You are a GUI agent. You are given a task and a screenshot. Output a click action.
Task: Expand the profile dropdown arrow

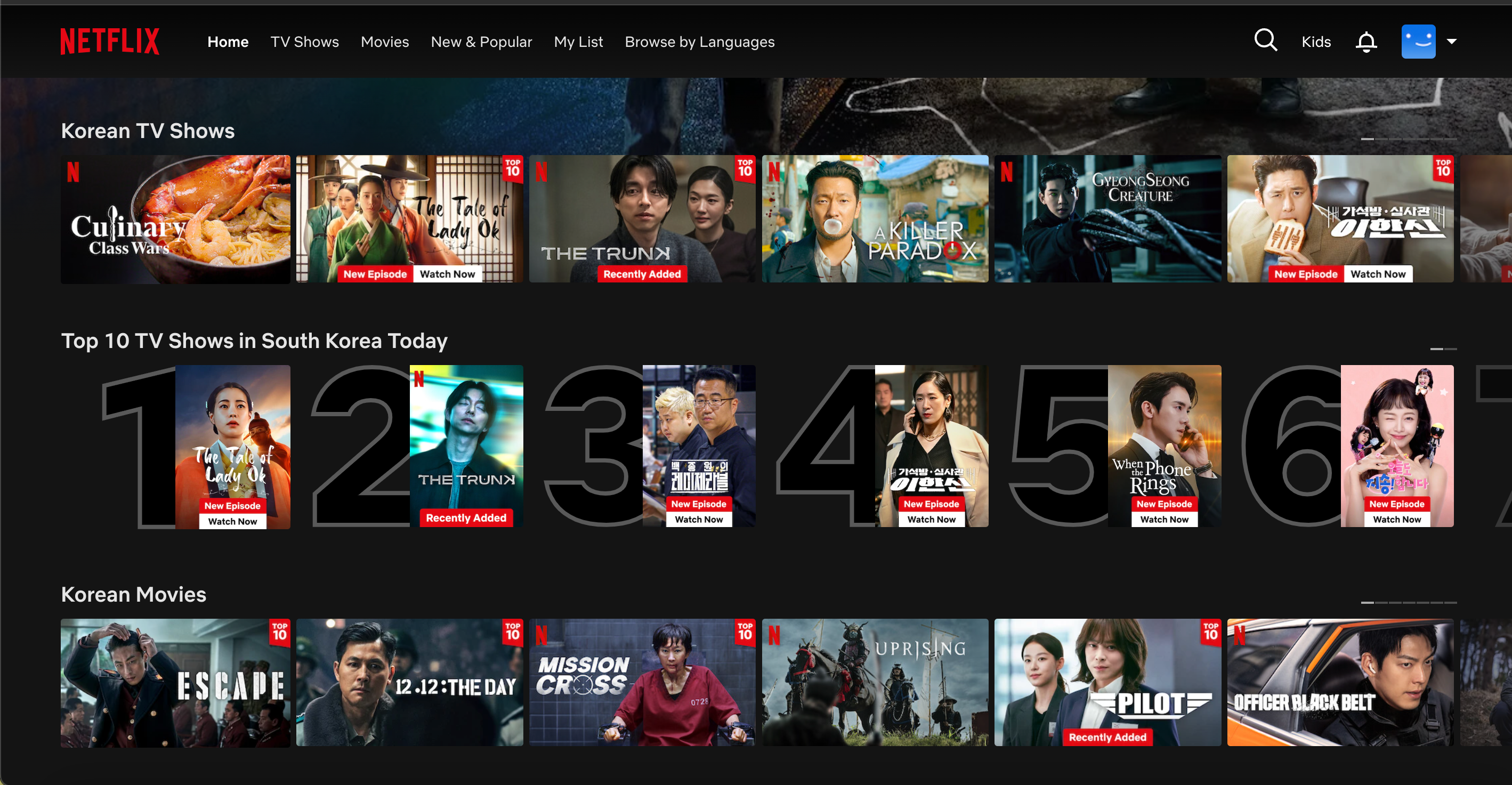pos(1452,41)
